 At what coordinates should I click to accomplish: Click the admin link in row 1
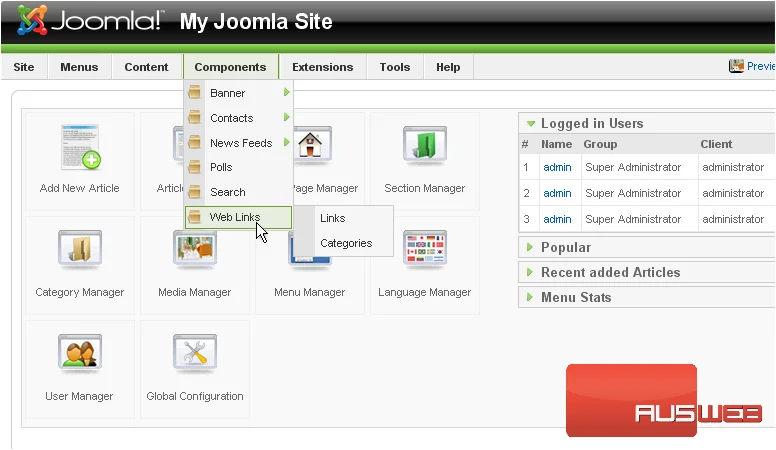(557, 167)
